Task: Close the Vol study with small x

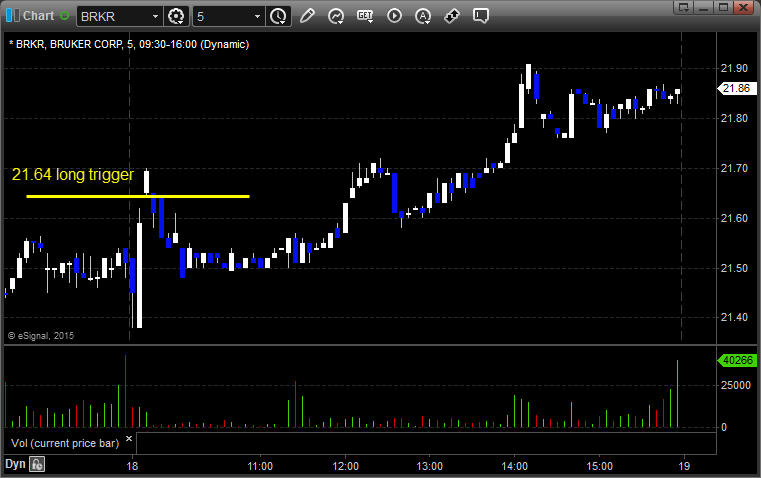Action: [x=129, y=439]
